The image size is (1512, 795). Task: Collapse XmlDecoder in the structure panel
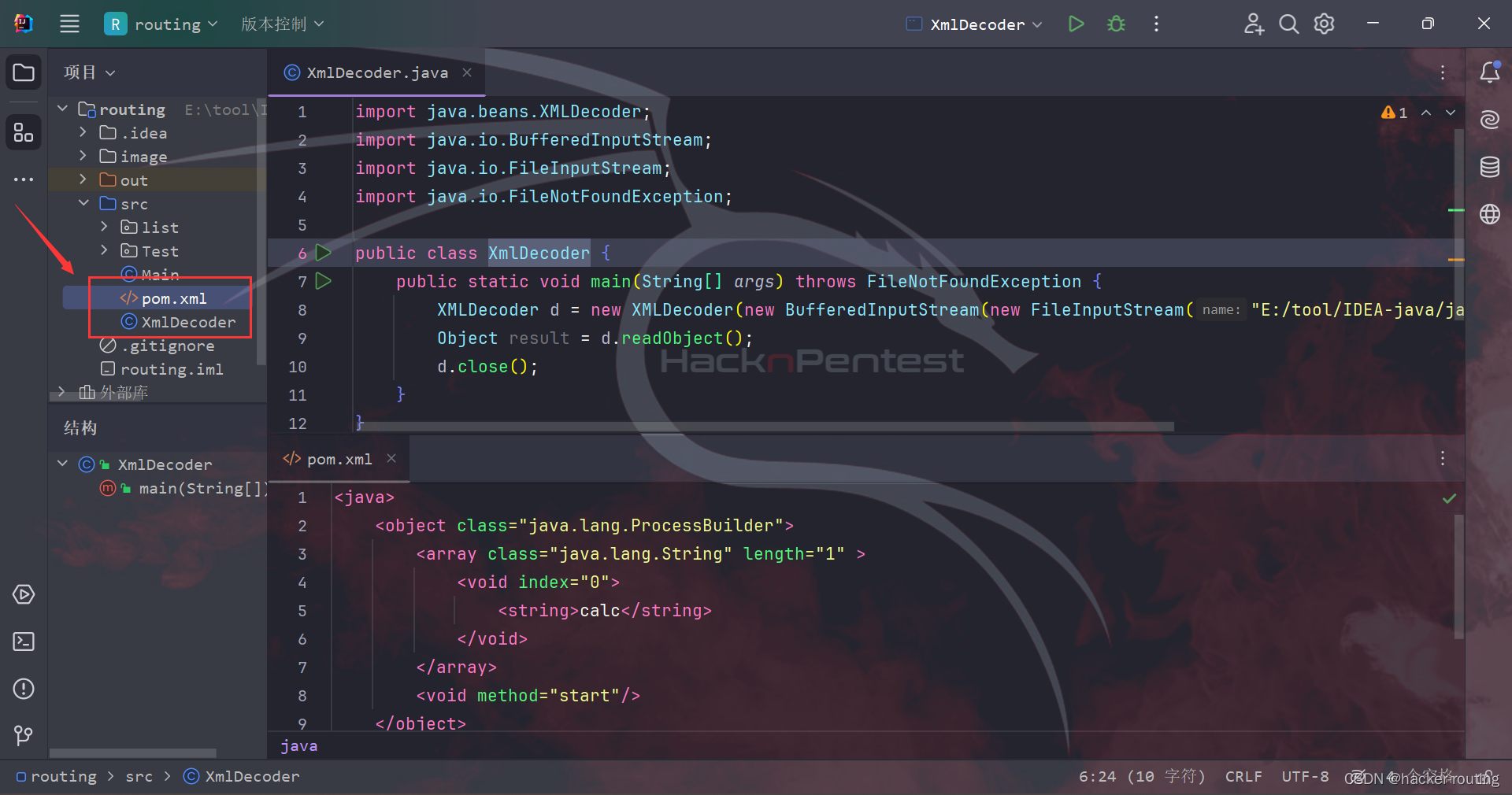click(63, 464)
